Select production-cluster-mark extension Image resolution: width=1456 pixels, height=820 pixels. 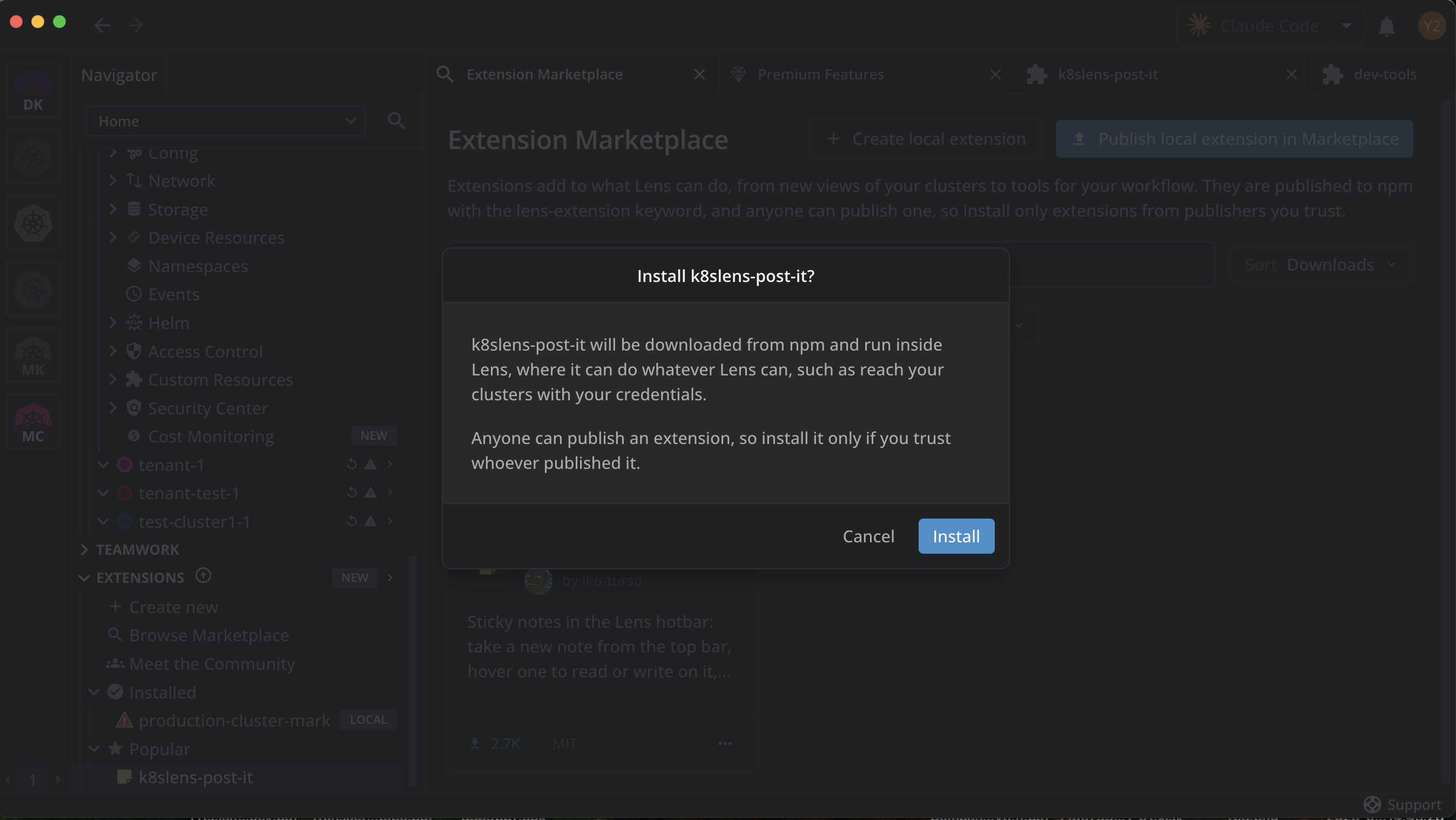234,721
